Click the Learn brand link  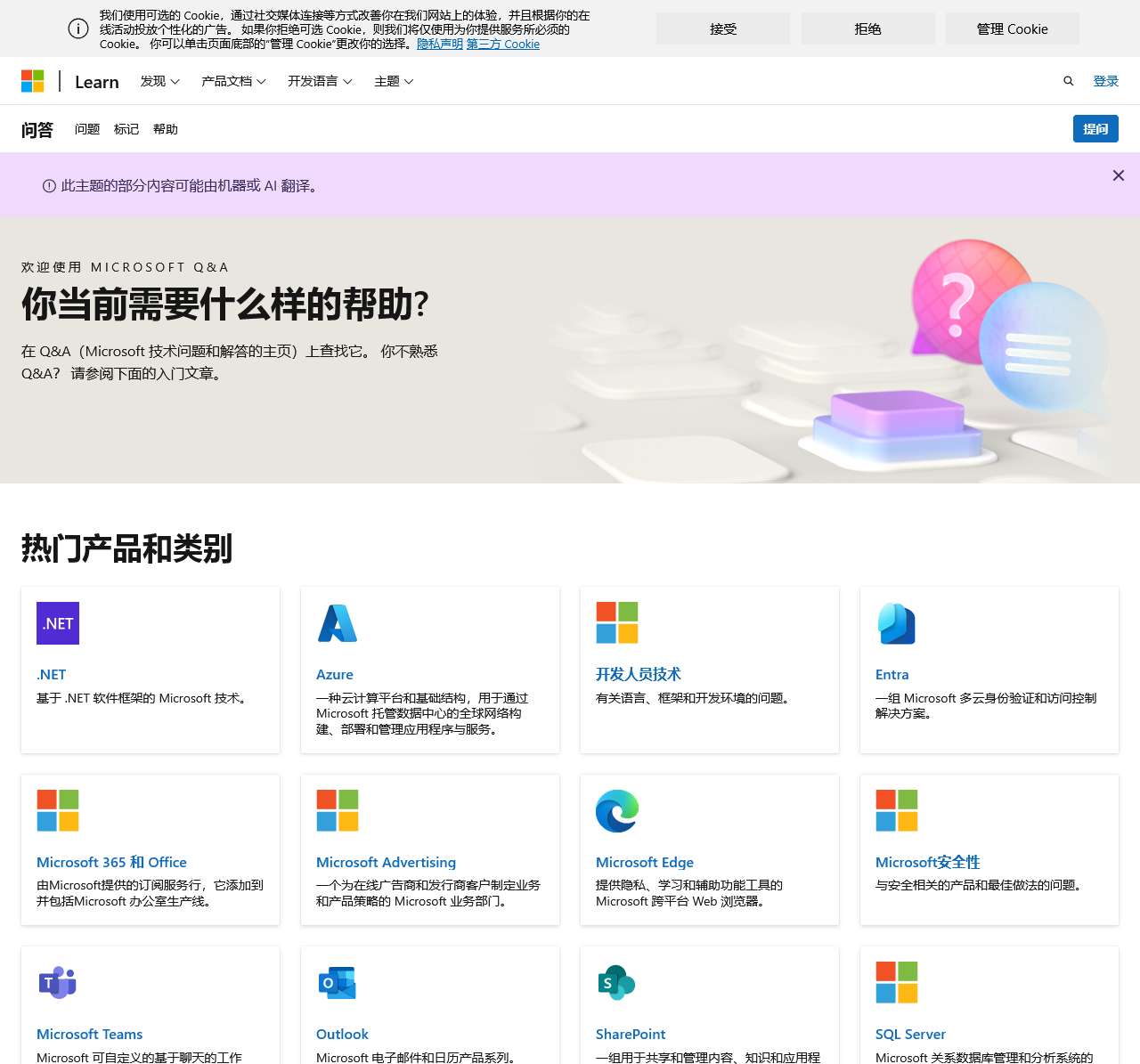(97, 82)
